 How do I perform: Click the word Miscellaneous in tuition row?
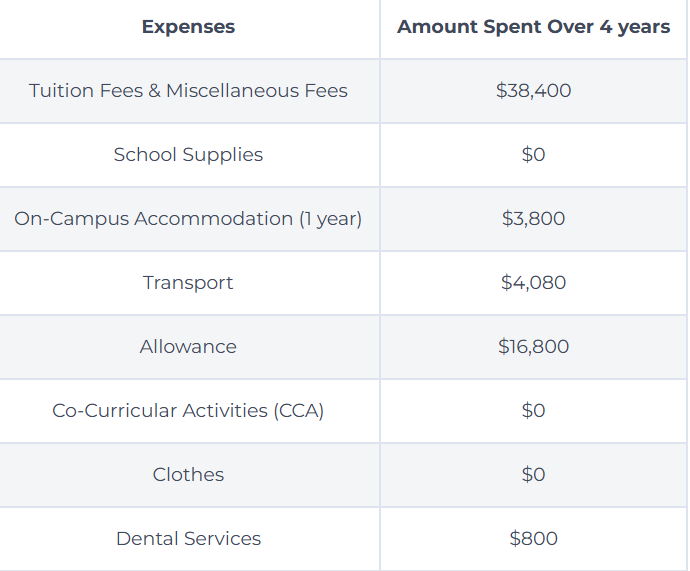pos(232,91)
